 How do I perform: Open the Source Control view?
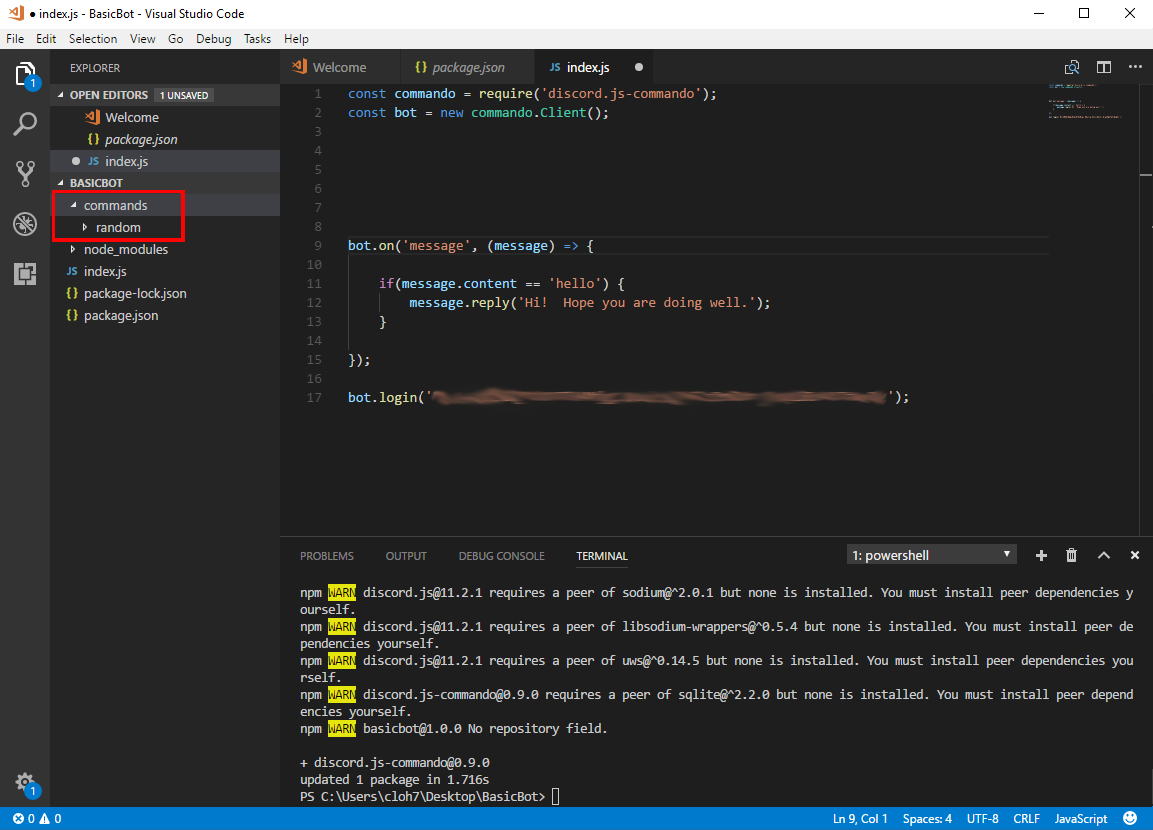pos(25,173)
